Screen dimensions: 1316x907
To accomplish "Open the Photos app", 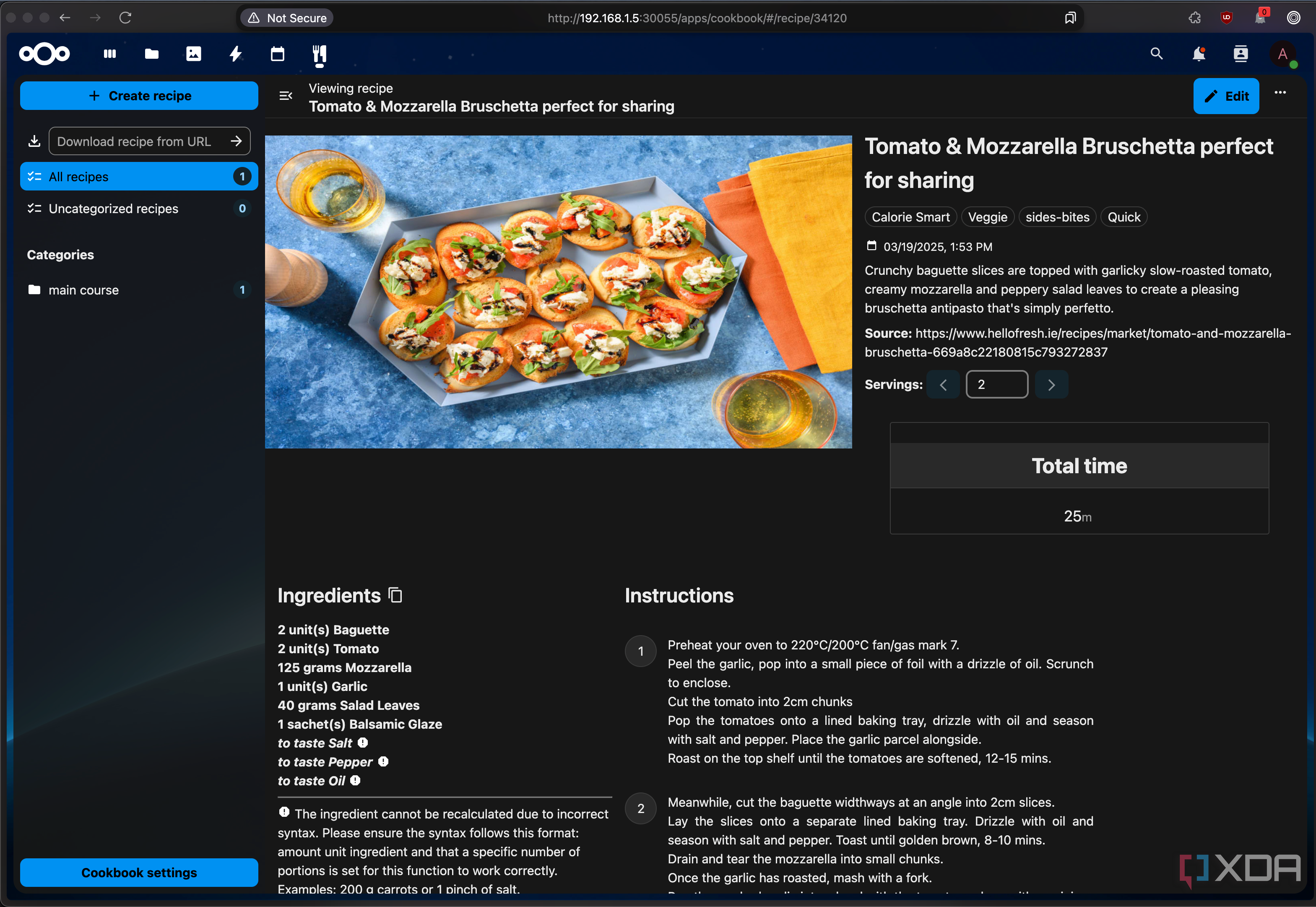I will pyautogui.click(x=193, y=54).
